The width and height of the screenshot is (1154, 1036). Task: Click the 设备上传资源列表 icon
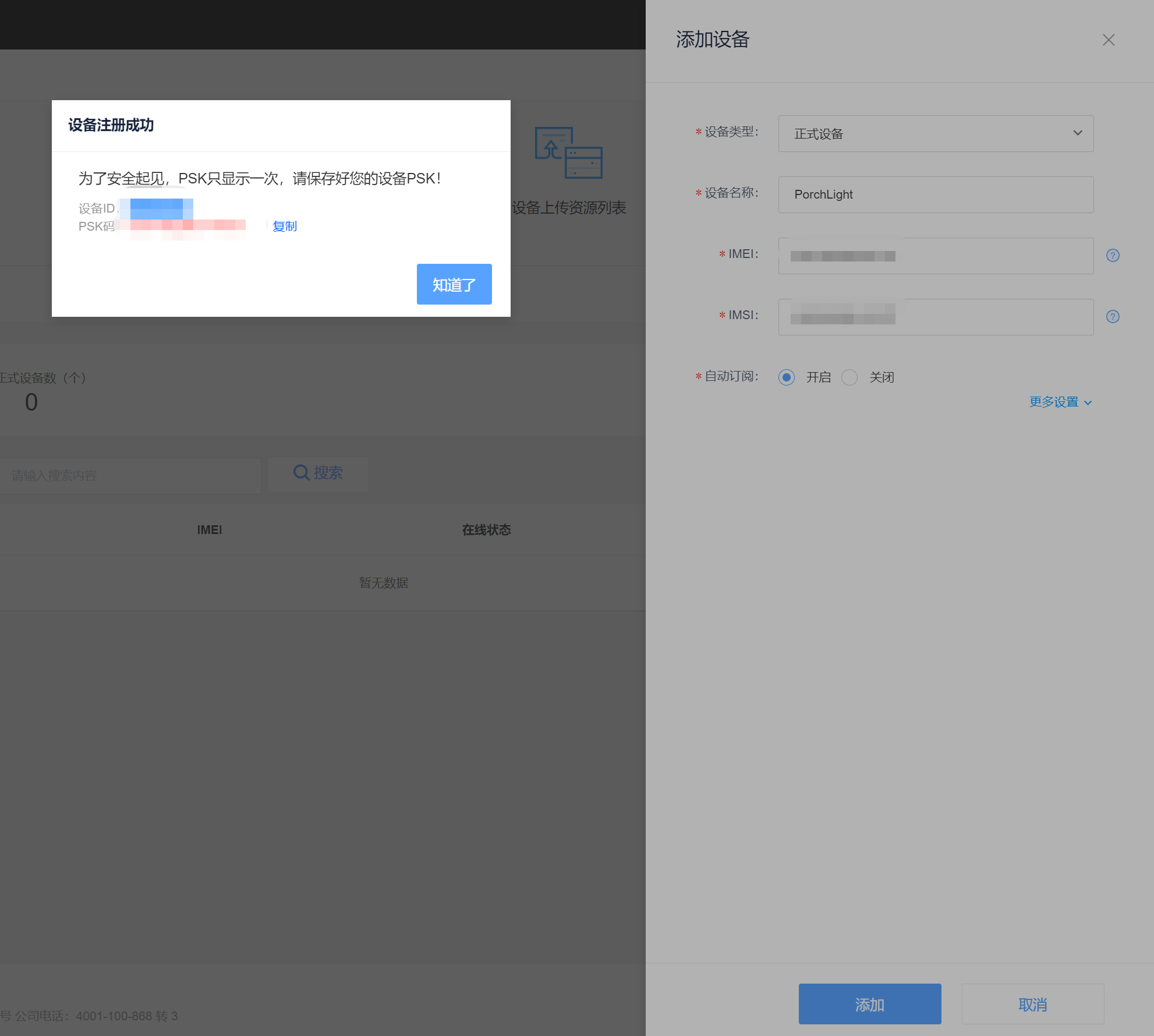click(568, 153)
